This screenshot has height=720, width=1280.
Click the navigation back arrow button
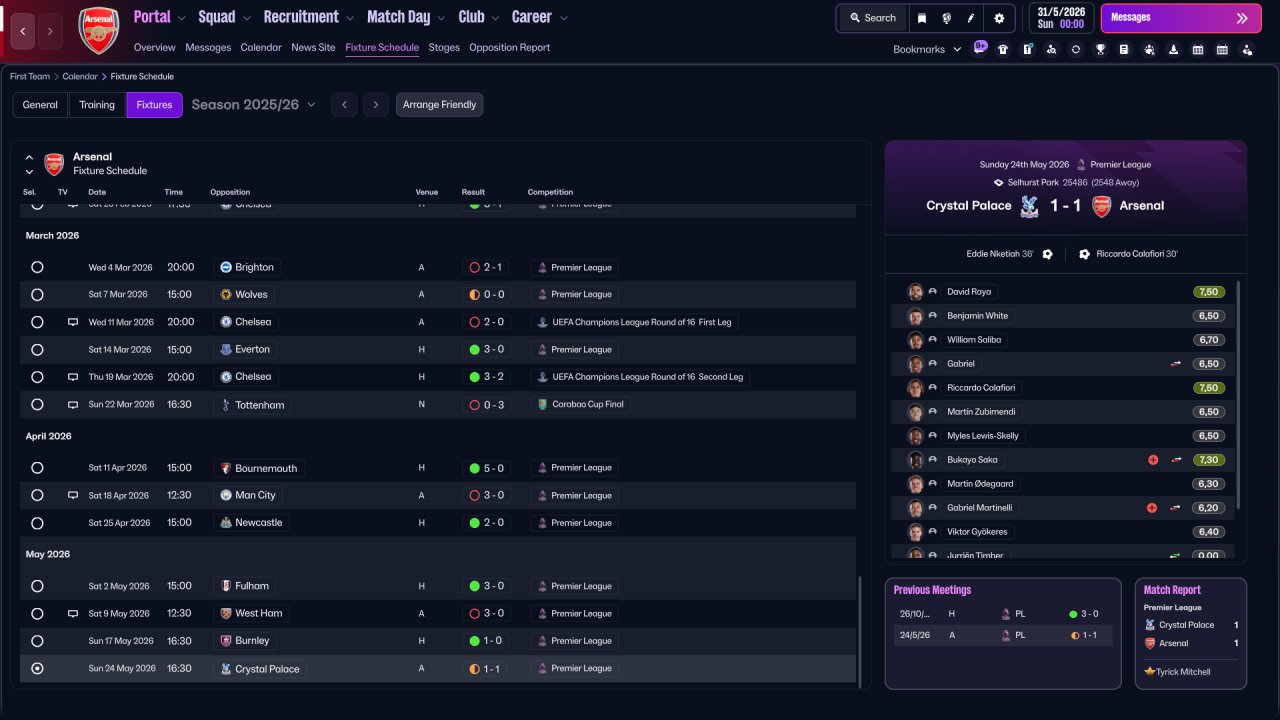pos(23,31)
